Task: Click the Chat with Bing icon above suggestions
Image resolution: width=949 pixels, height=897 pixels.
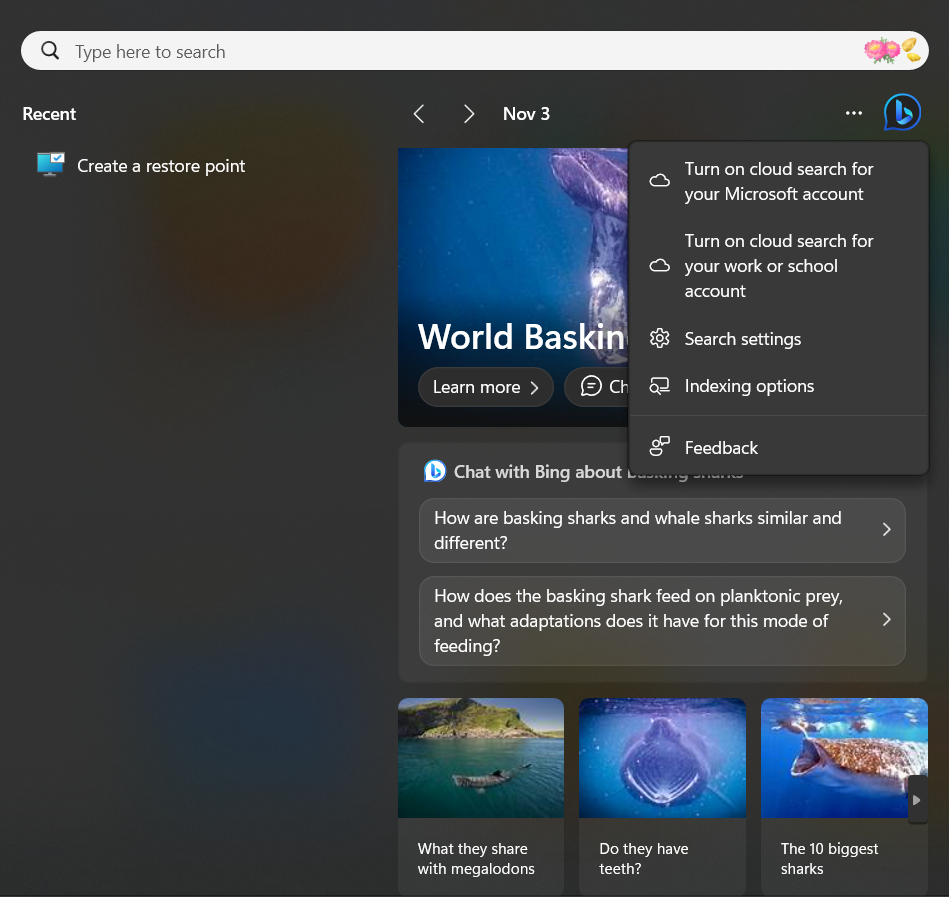Action: pyautogui.click(x=434, y=471)
